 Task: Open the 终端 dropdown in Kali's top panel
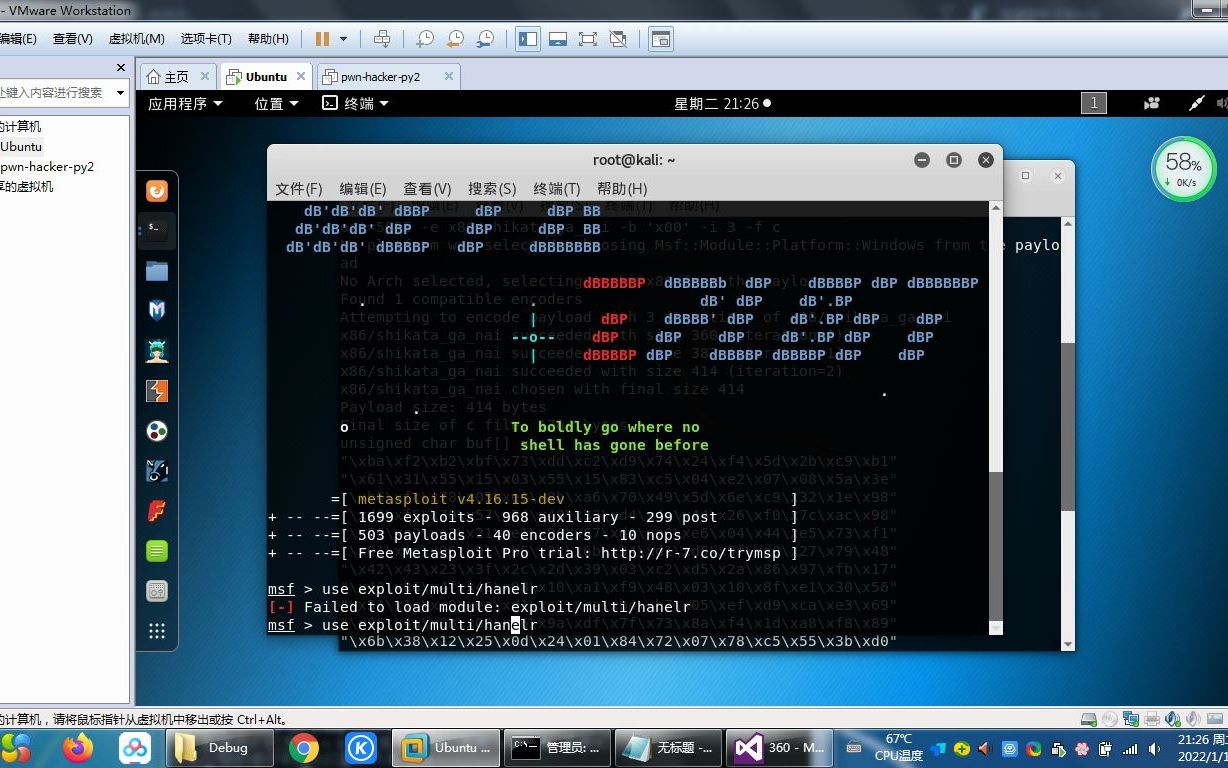coord(356,103)
